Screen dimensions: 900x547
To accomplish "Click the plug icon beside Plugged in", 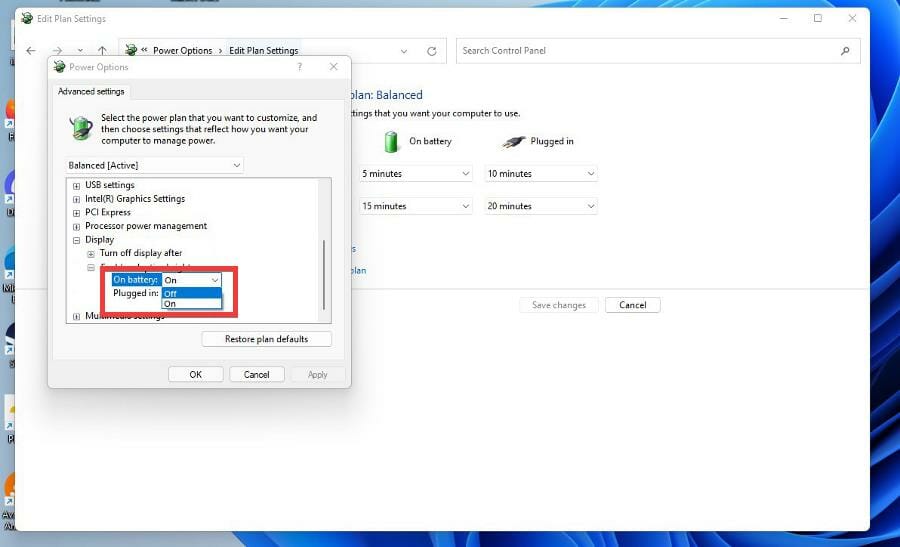I will pyautogui.click(x=514, y=141).
